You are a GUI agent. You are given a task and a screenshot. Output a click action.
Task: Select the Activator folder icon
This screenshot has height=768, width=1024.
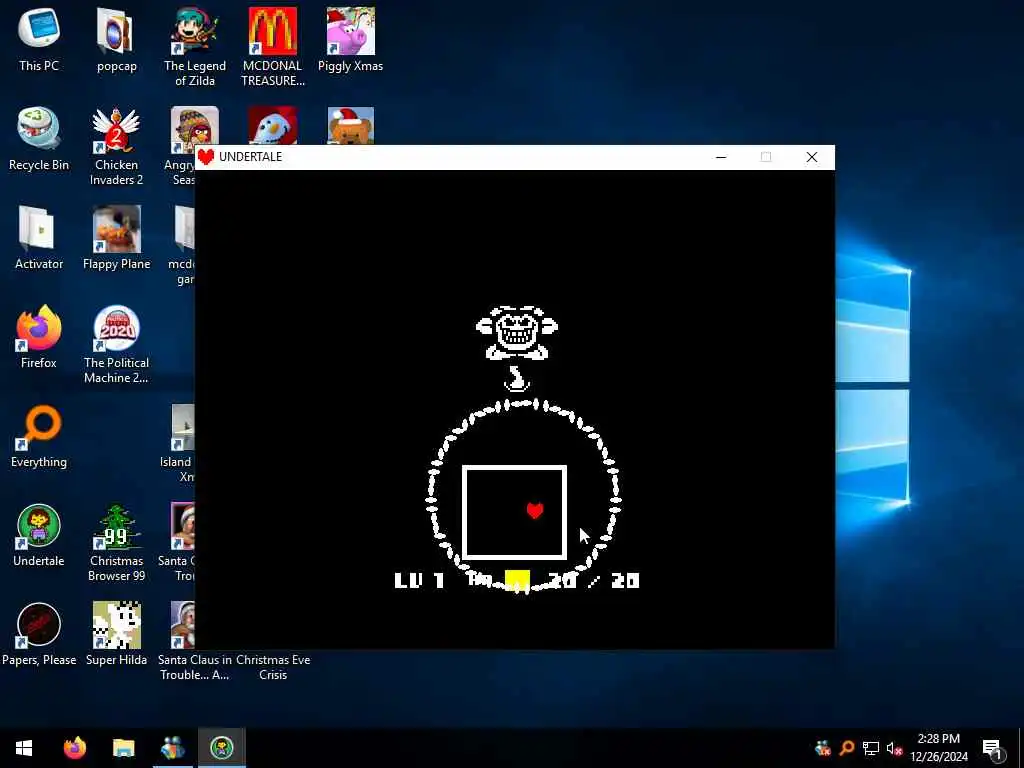(x=39, y=238)
